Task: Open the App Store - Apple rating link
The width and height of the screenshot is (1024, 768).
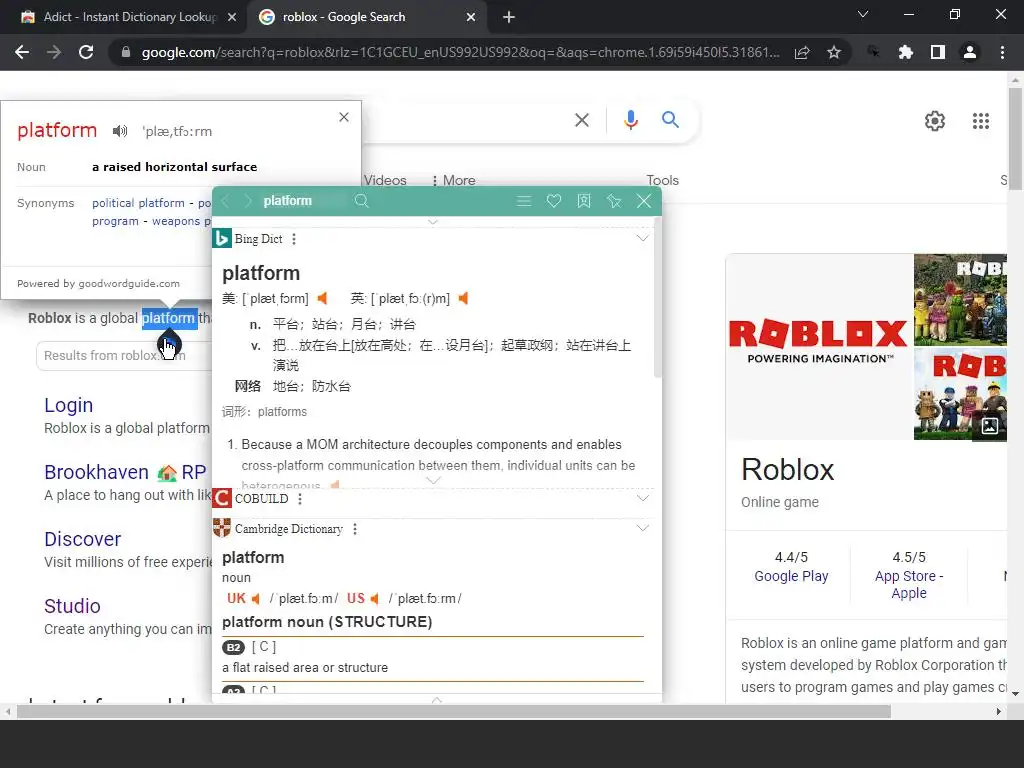Action: (x=909, y=584)
